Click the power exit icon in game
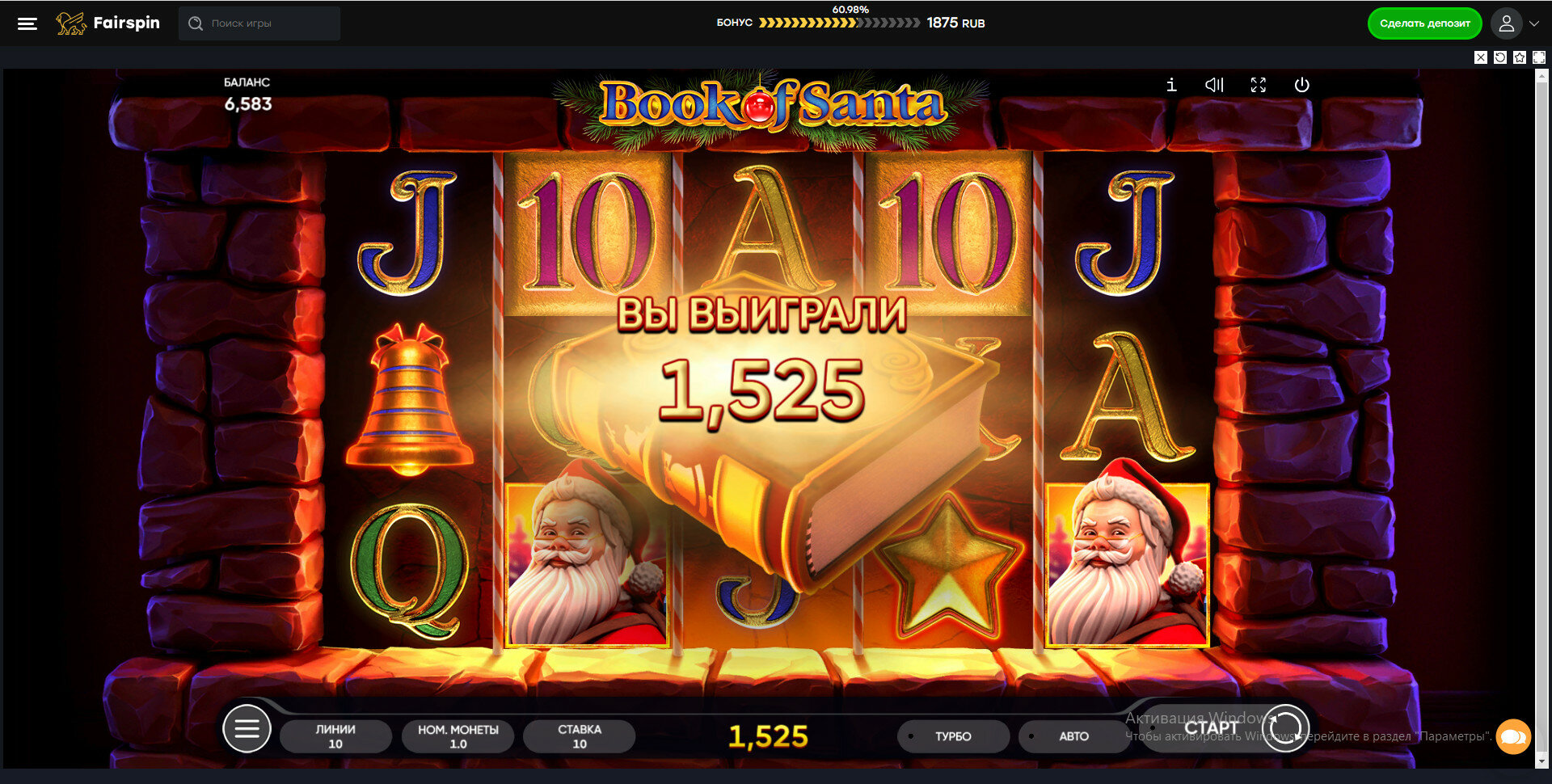The width and height of the screenshot is (1552, 784). 1301,85
